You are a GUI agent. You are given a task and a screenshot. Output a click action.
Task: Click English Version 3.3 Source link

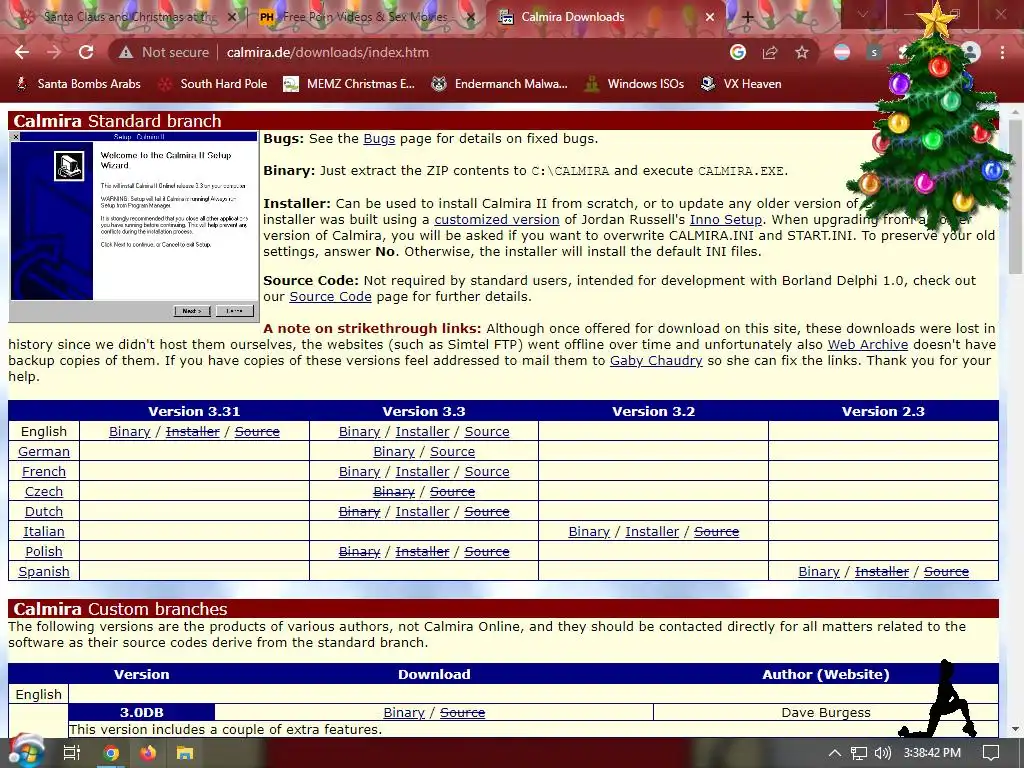coord(487,432)
